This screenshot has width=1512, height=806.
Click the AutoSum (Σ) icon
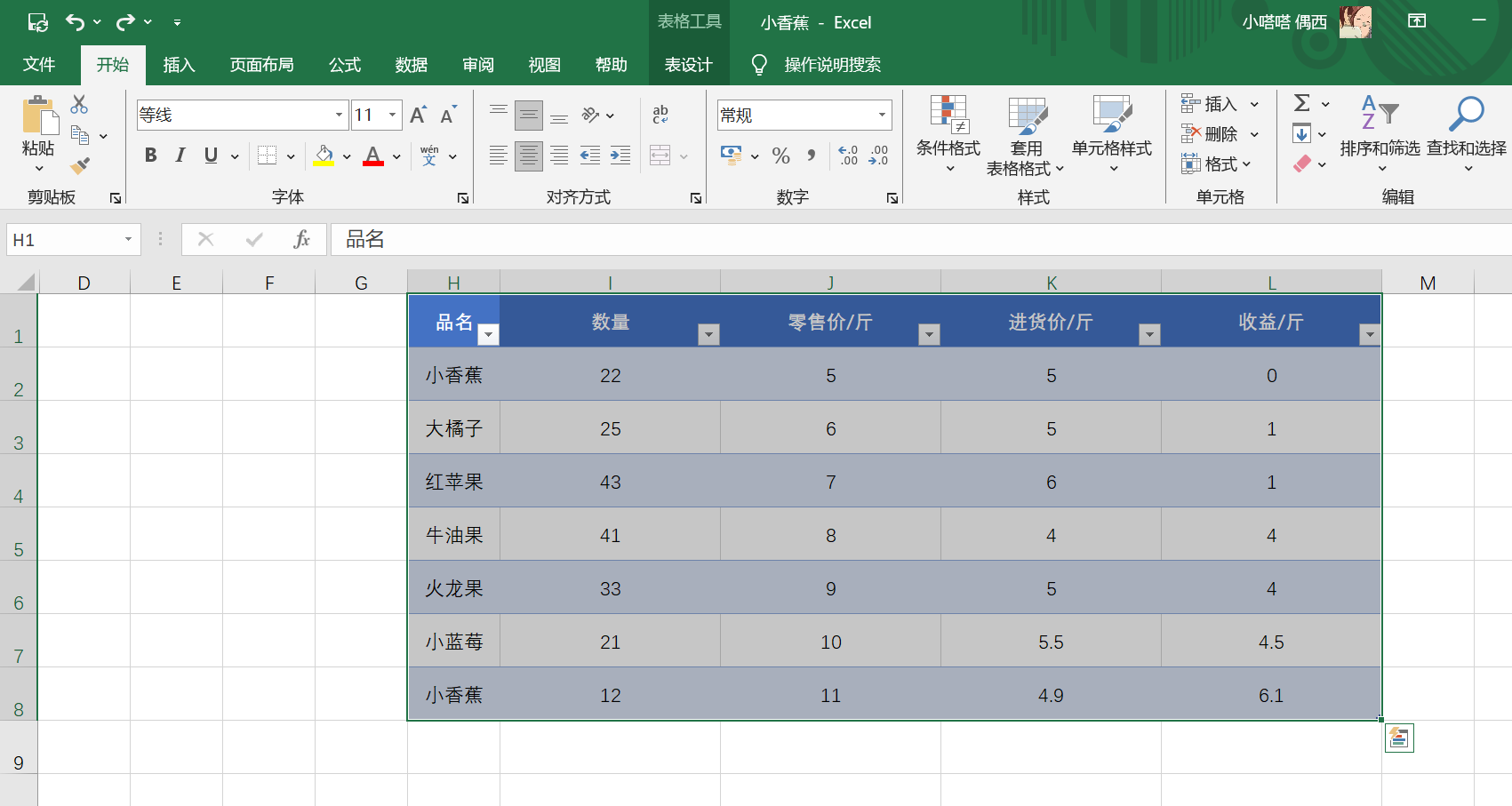[1301, 103]
